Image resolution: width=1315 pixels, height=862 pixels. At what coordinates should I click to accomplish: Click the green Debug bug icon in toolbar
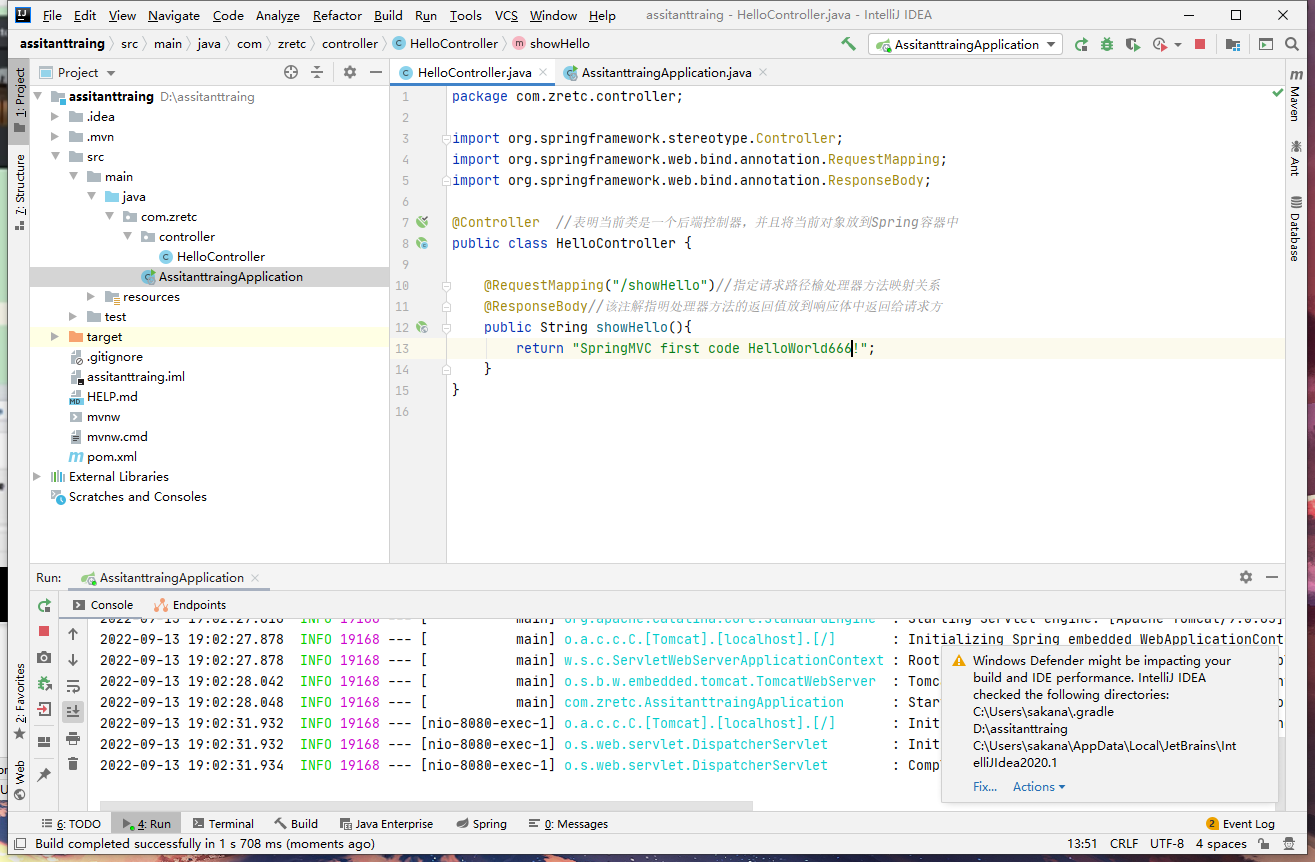[x=1107, y=44]
